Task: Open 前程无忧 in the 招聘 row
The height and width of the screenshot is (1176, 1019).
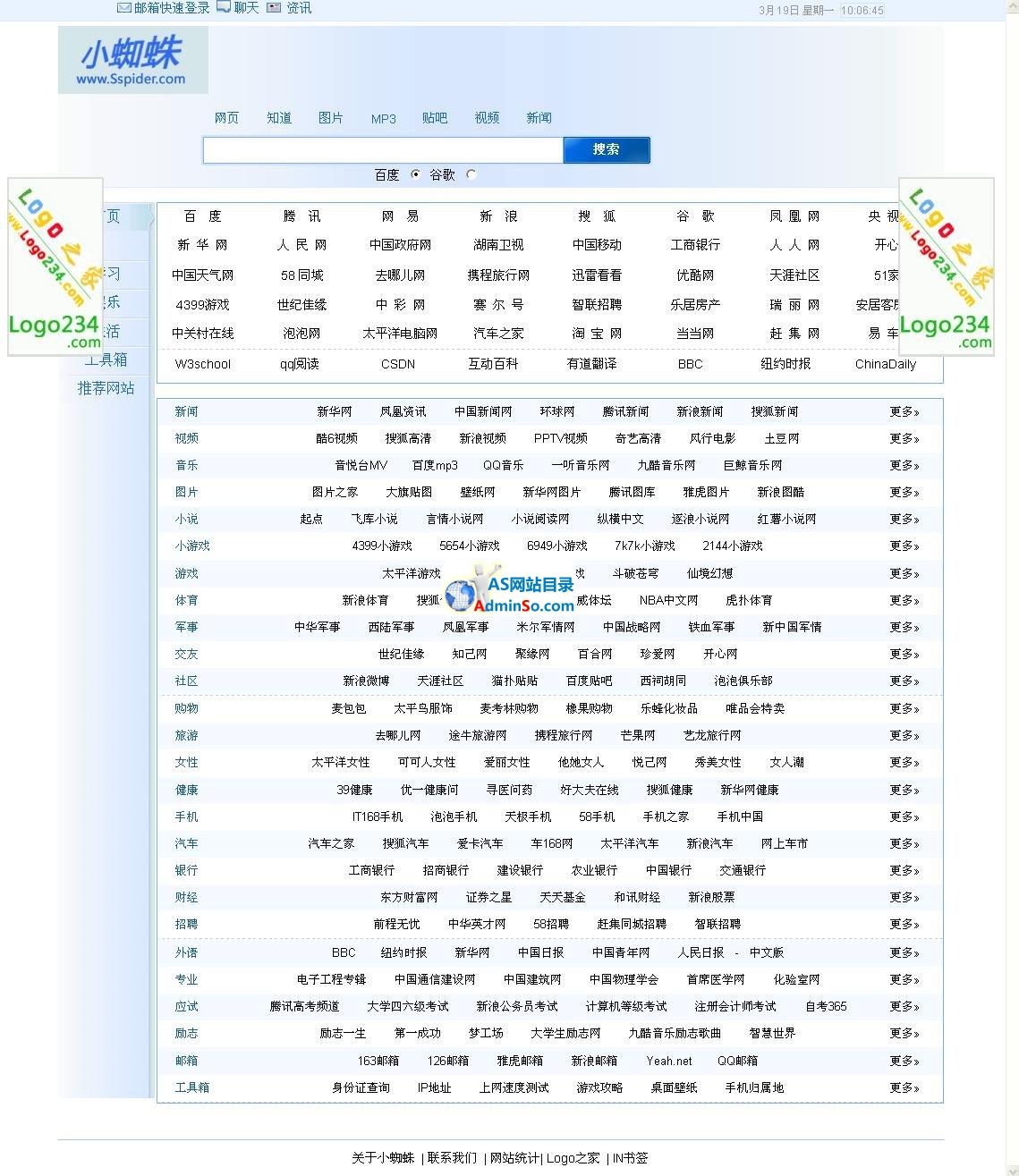Action: tap(396, 925)
